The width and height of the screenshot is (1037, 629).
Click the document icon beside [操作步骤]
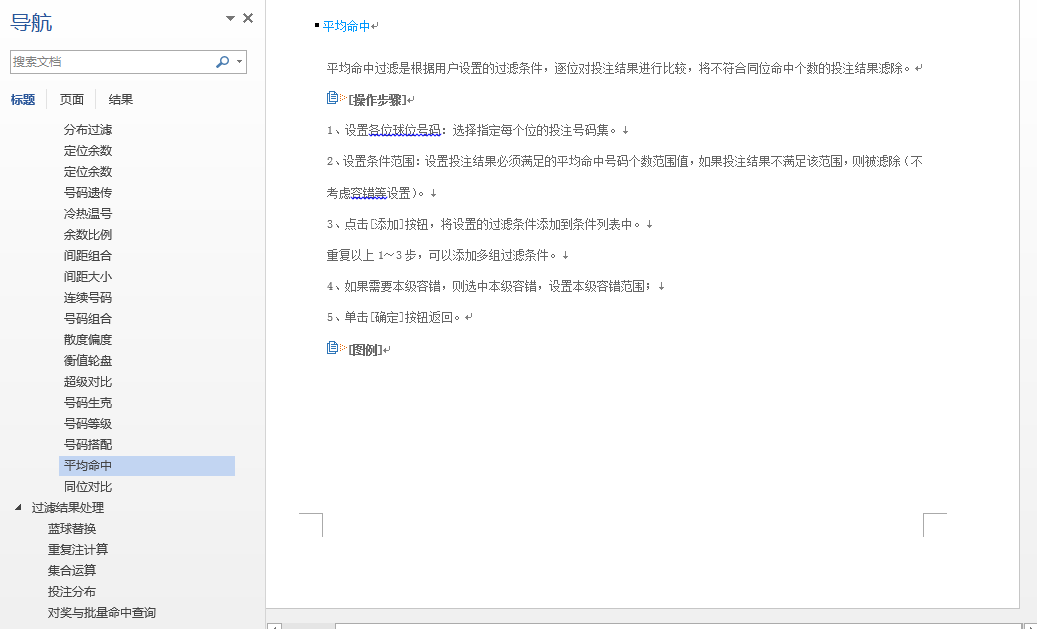333,98
